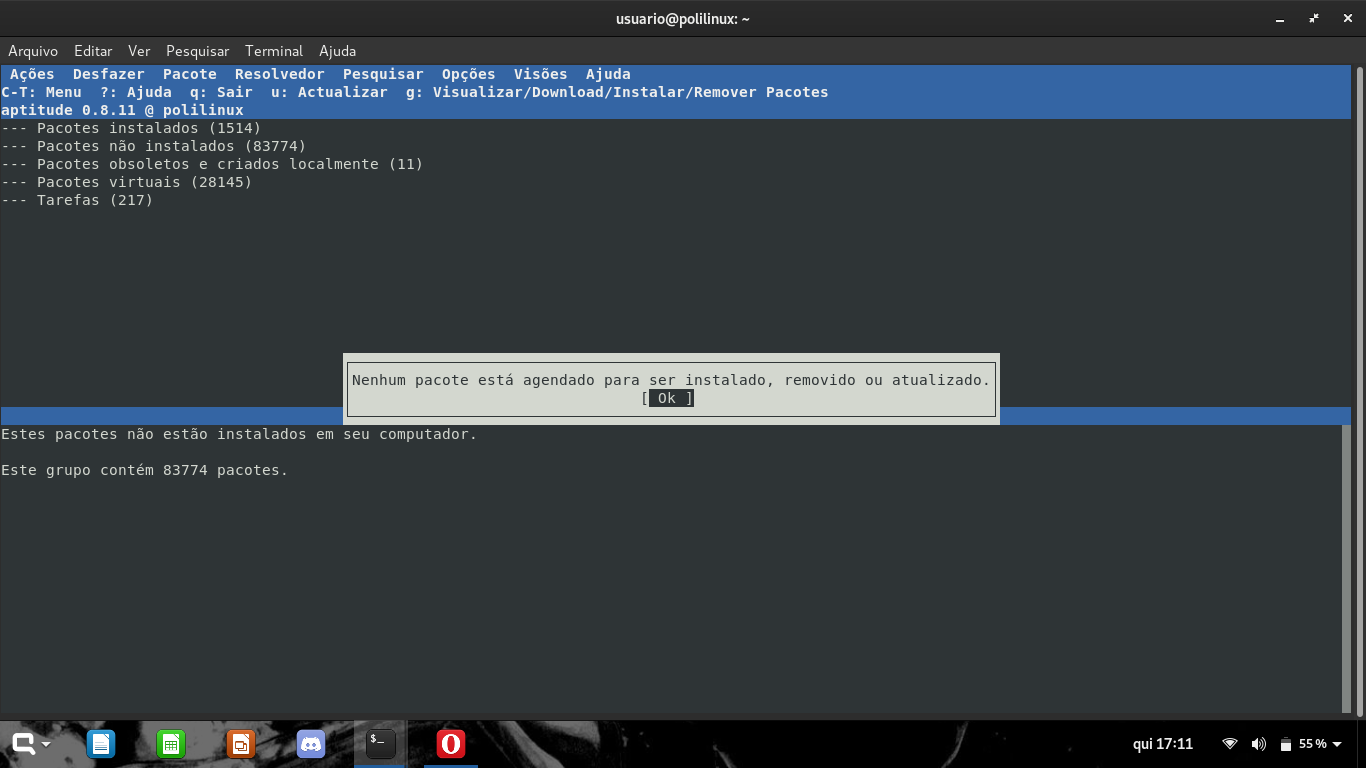Open the aptitude Pacote menu
Image resolution: width=1366 pixels, height=768 pixels.
190,74
